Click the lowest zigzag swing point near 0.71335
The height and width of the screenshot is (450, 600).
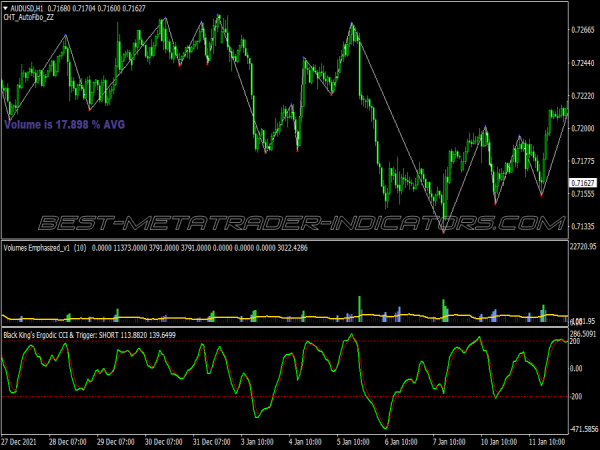443,232
